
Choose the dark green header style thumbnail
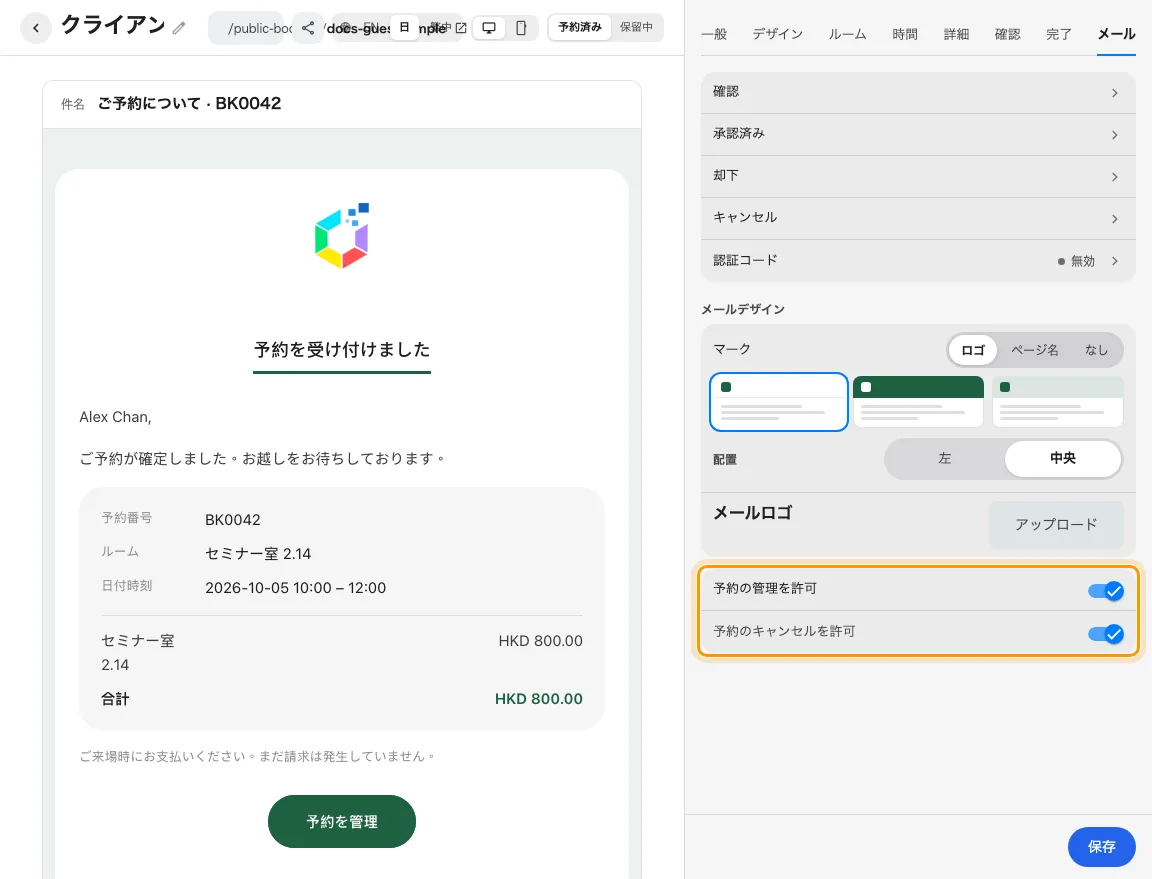(918, 401)
